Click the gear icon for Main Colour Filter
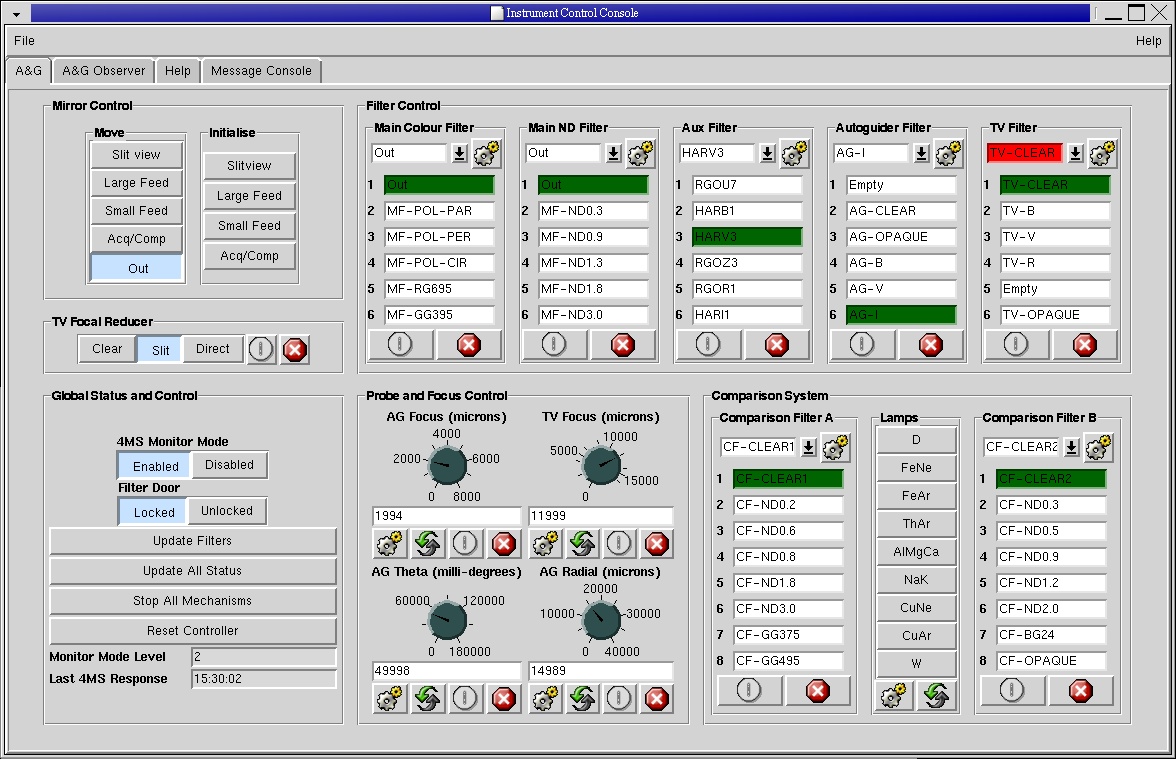 487,153
